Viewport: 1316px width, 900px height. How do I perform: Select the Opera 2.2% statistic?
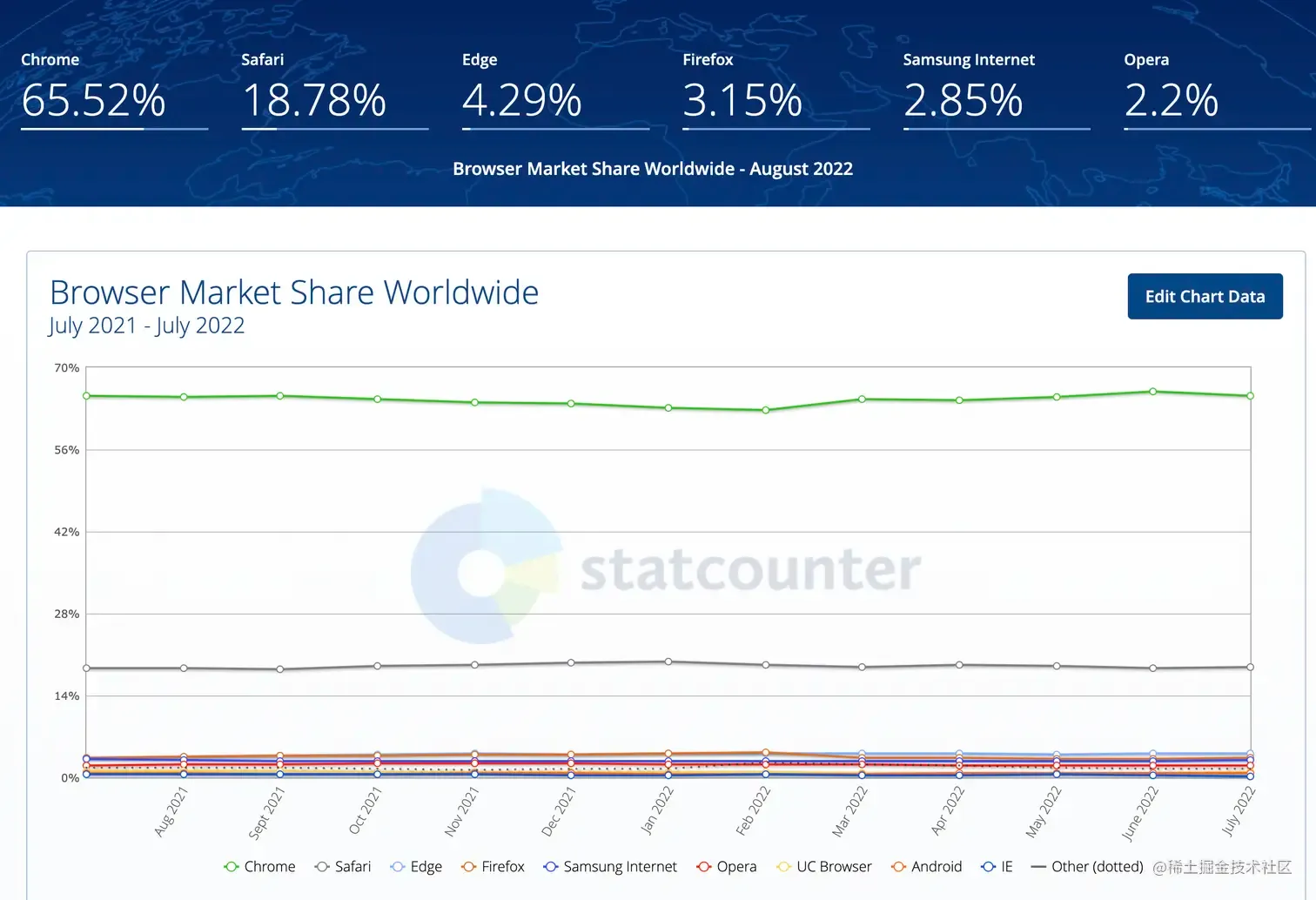point(1218,91)
